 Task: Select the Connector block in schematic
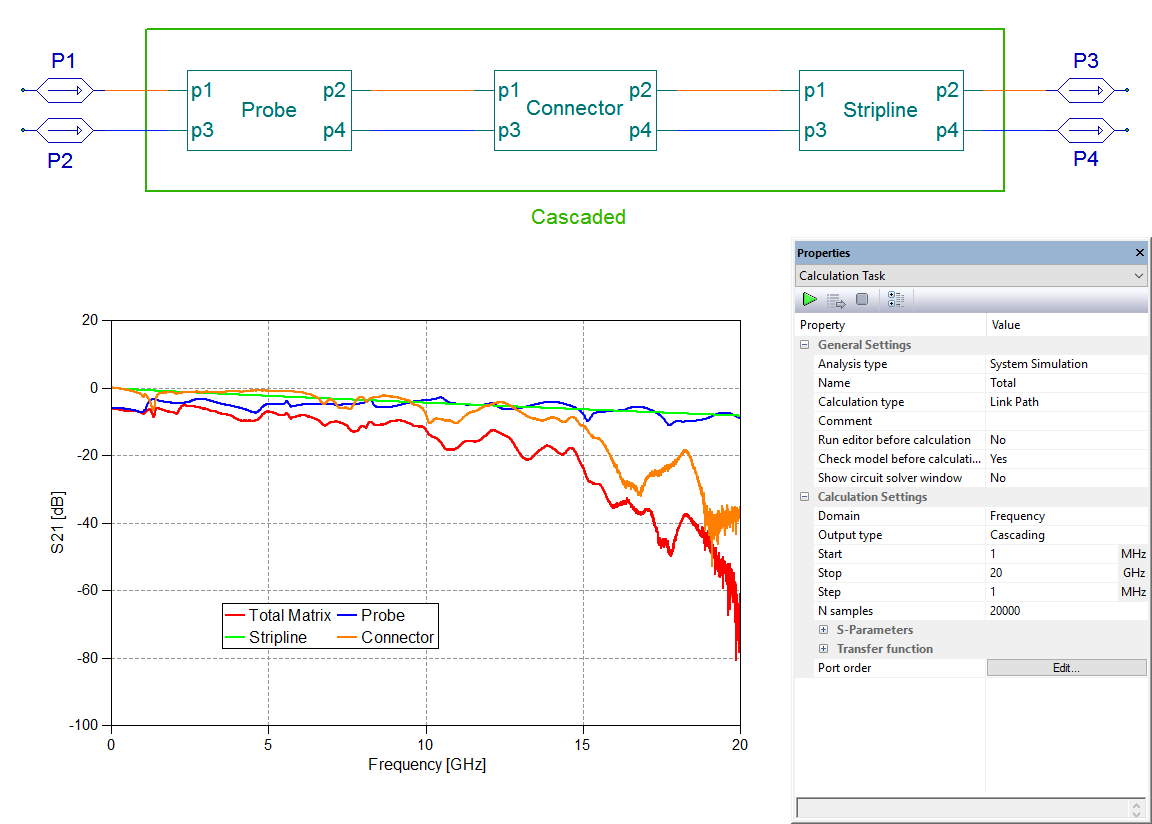pos(575,110)
